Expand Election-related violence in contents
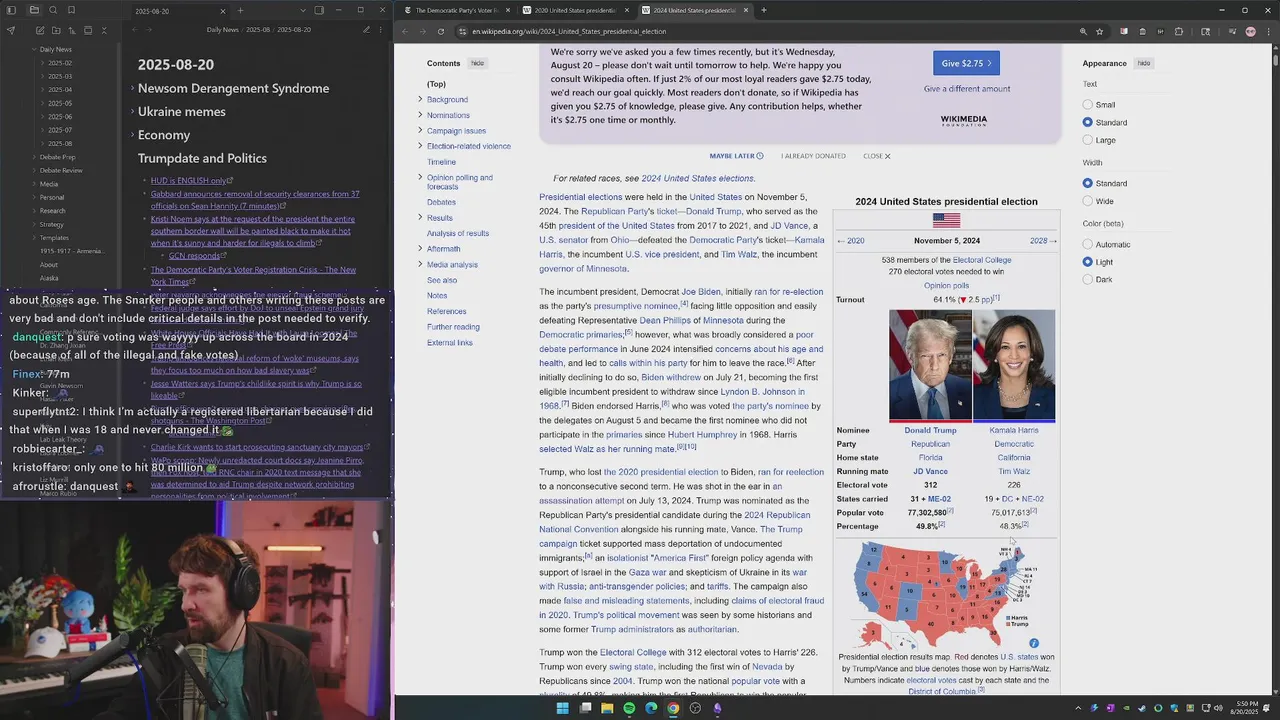This screenshot has height=720, width=1280. pyautogui.click(x=420, y=146)
